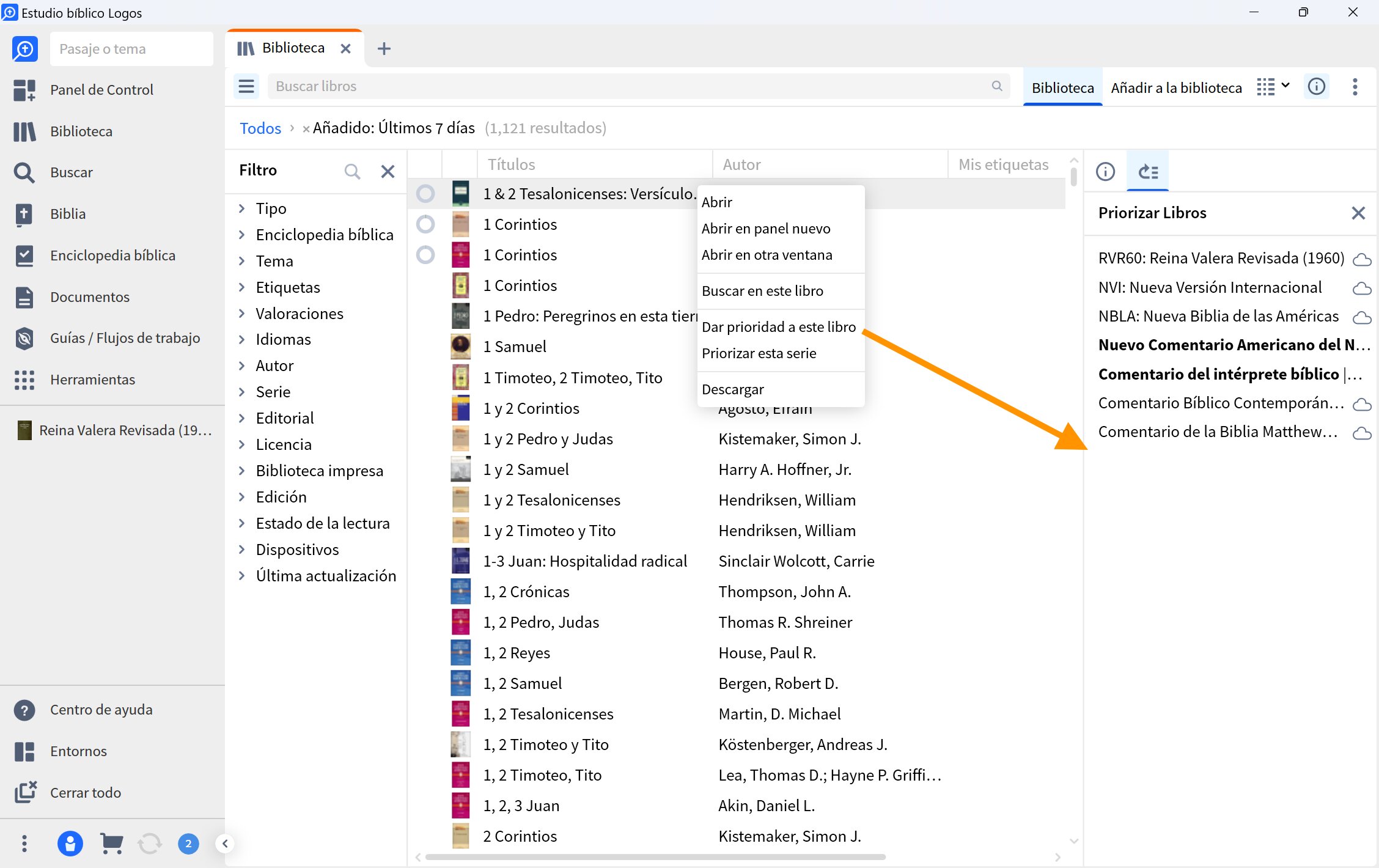The image size is (1379, 868).
Task: Select radio for second 1 Corintios row
Action: pyautogui.click(x=425, y=255)
